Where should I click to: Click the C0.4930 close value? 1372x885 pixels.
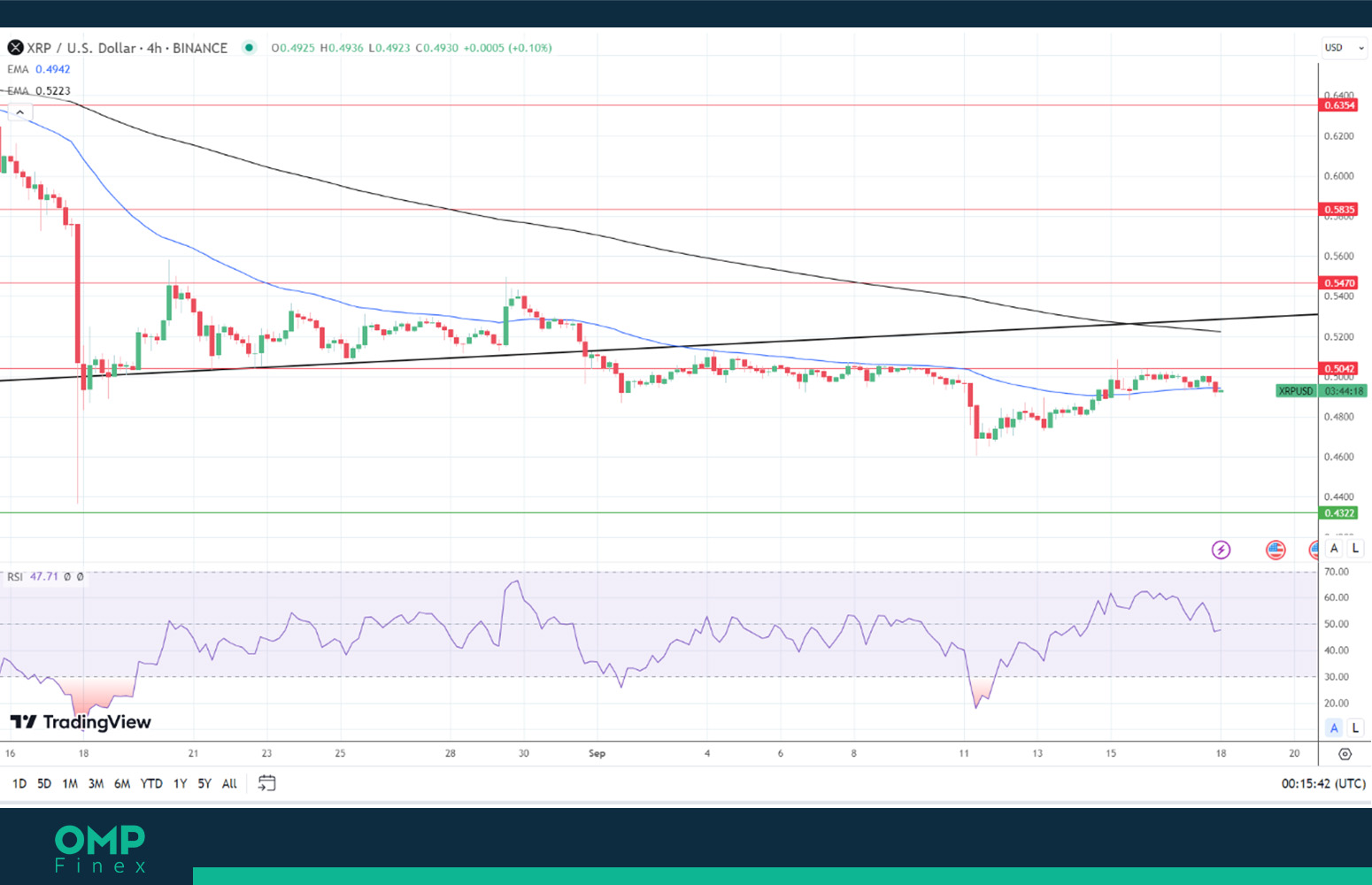(437, 48)
